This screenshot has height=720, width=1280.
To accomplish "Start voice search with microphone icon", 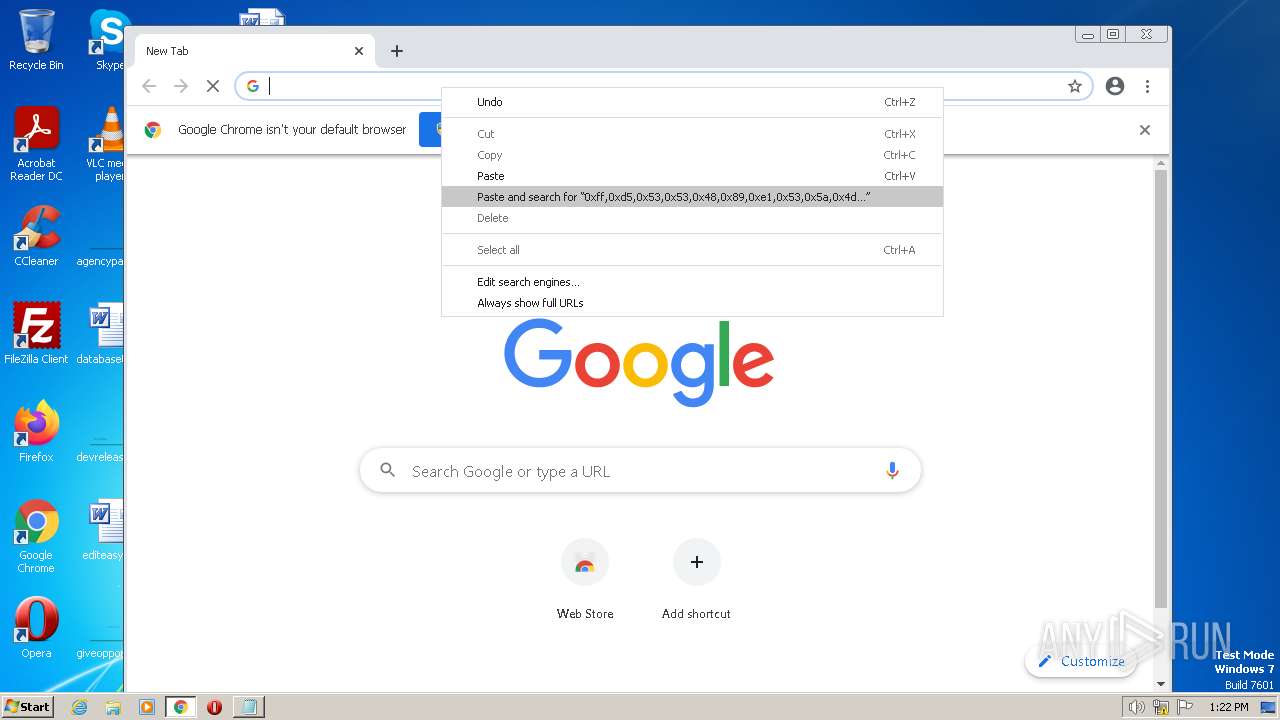I will tap(892, 471).
